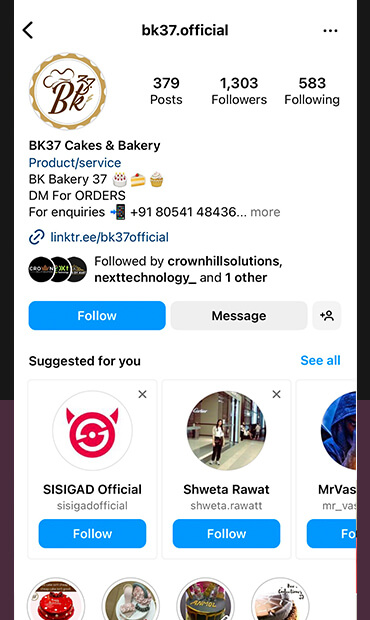This screenshot has width=370, height=620.
Task: Open the red cake story highlight
Action: pyautogui.click(x=56, y=600)
